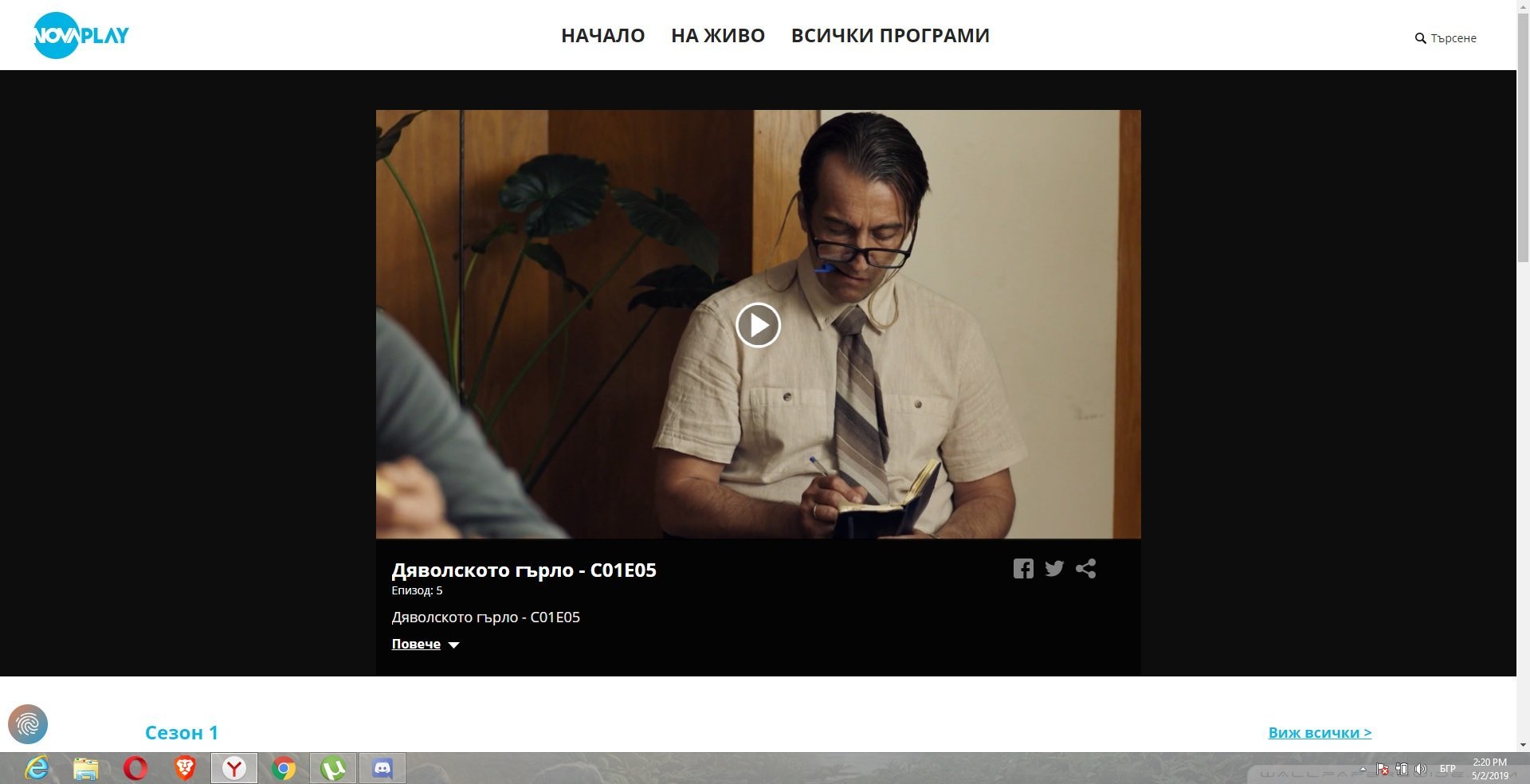Play the video with center play button
This screenshot has width=1530, height=784.
(758, 325)
